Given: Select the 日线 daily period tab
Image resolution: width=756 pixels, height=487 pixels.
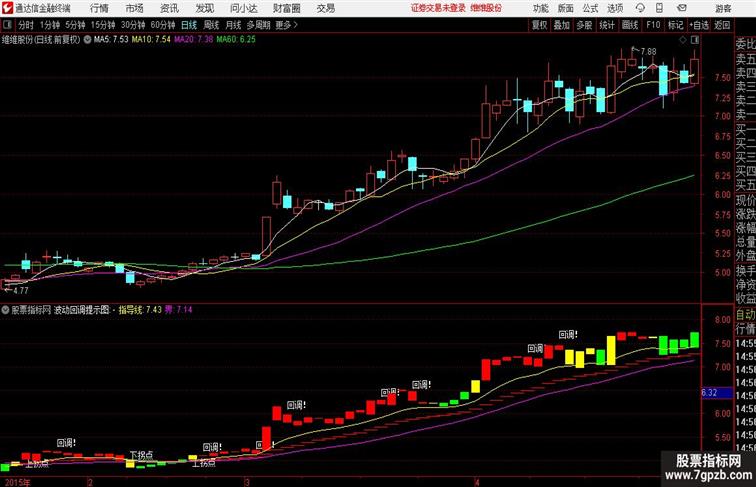Looking at the screenshot, I should 189,25.
